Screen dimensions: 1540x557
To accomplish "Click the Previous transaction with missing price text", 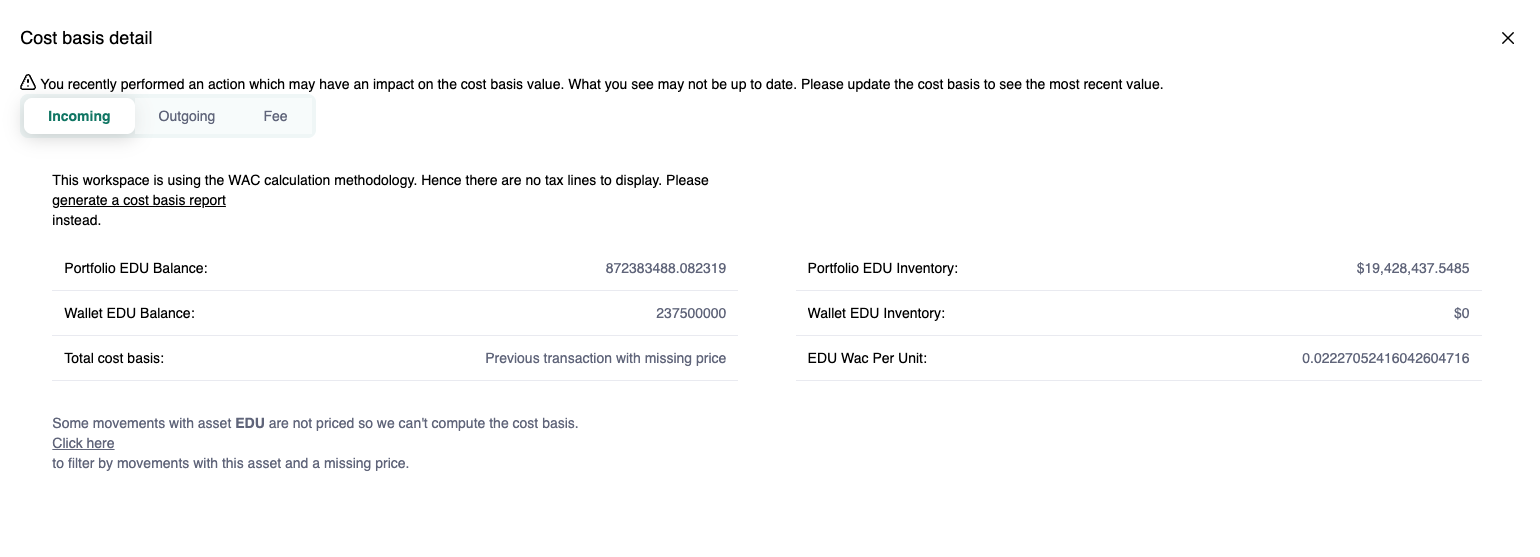I will tap(605, 358).
